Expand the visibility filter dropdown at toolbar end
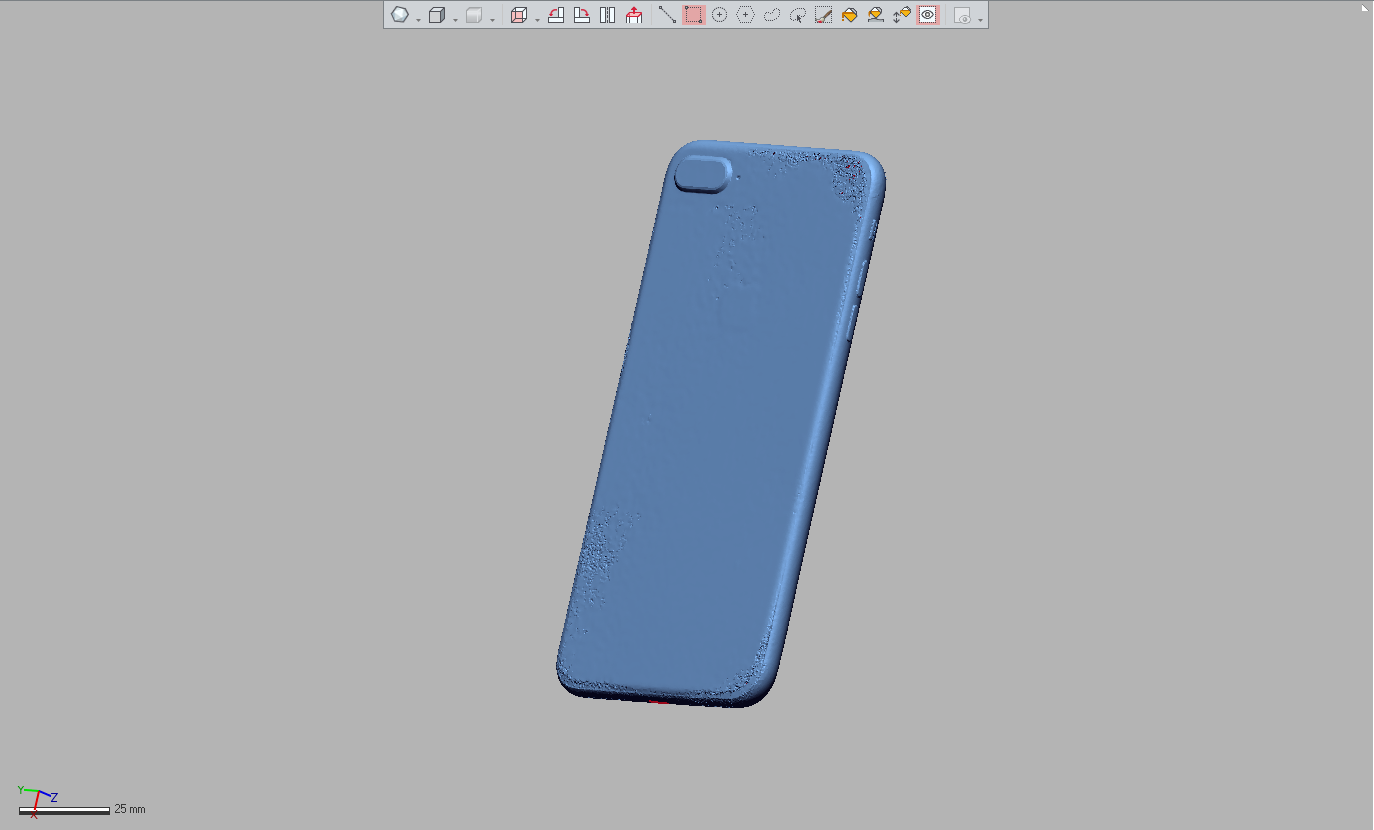 [980, 19]
